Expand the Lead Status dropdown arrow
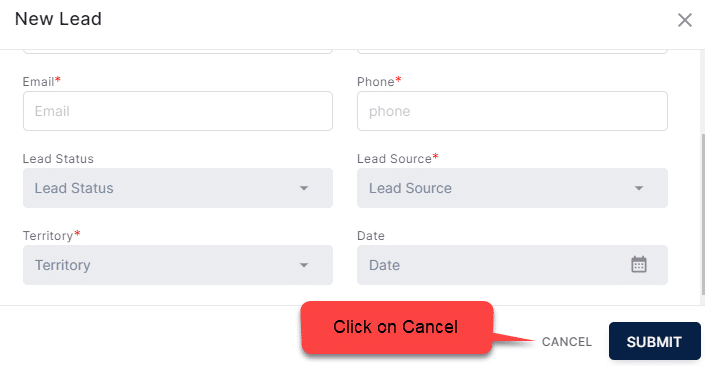This screenshot has height=366, width=705. pos(304,188)
